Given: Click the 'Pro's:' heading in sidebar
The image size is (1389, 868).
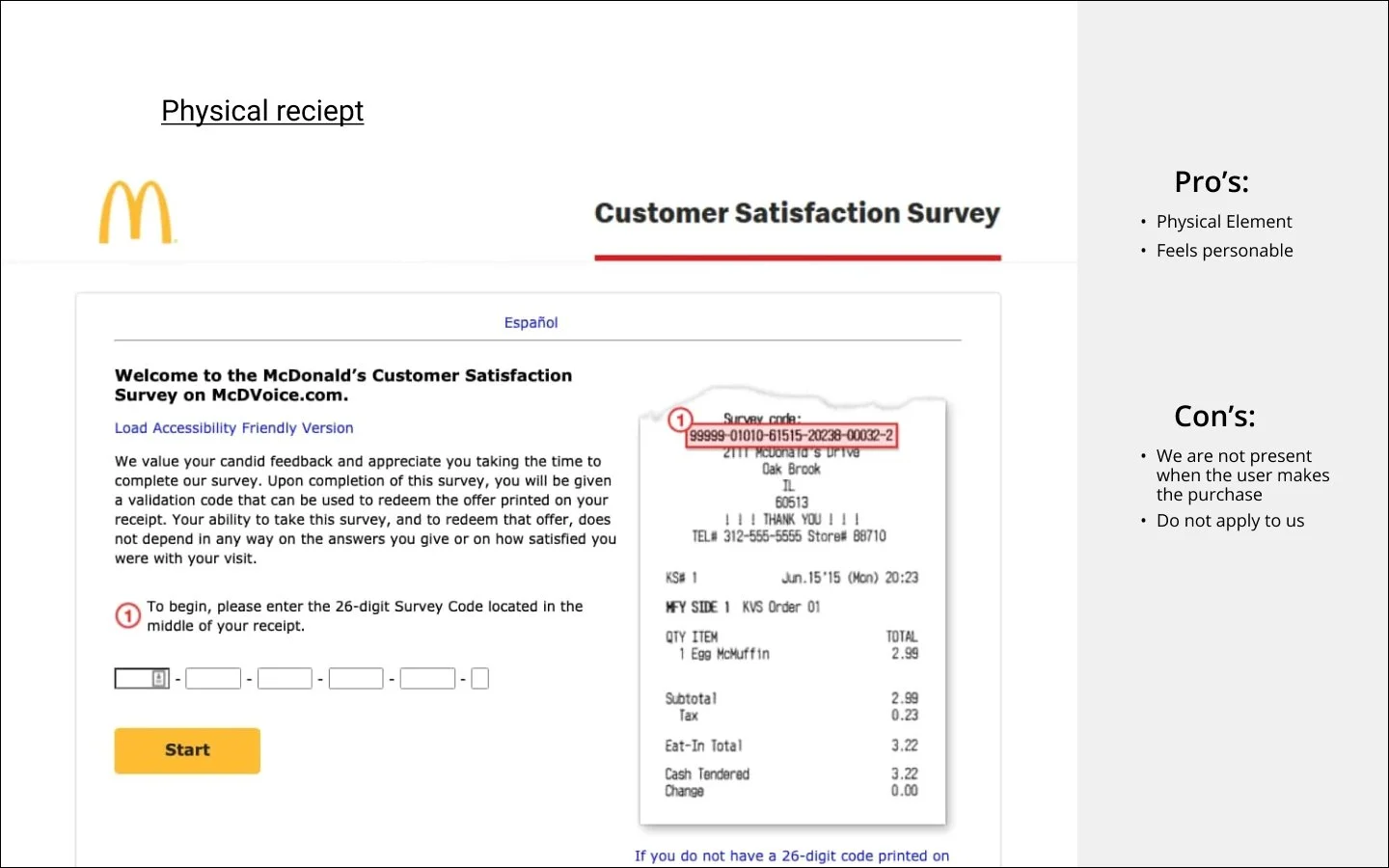Looking at the screenshot, I should (x=1212, y=181).
